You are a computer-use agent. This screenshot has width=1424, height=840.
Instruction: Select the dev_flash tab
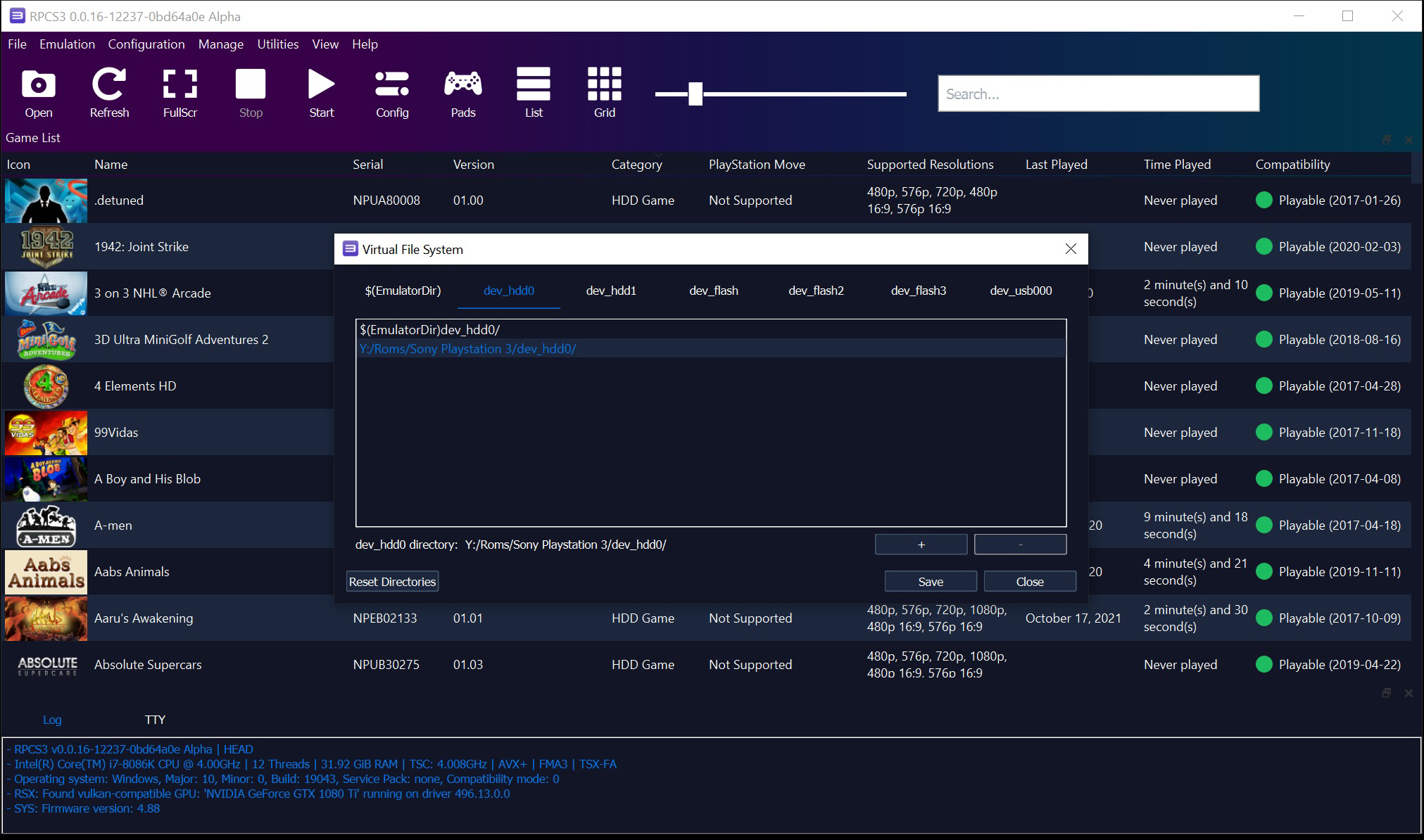(714, 291)
